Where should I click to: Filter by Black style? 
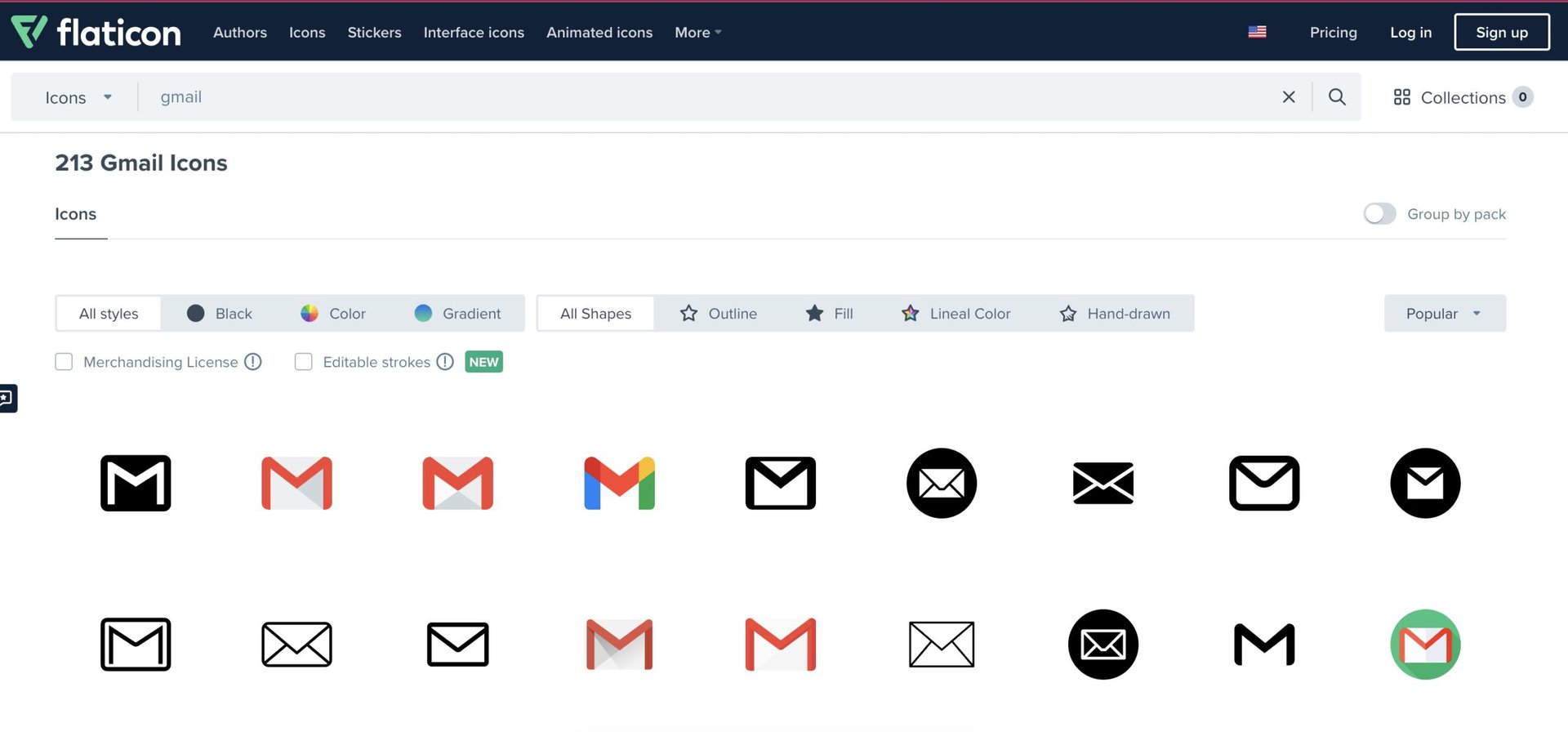tap(220, 313)
